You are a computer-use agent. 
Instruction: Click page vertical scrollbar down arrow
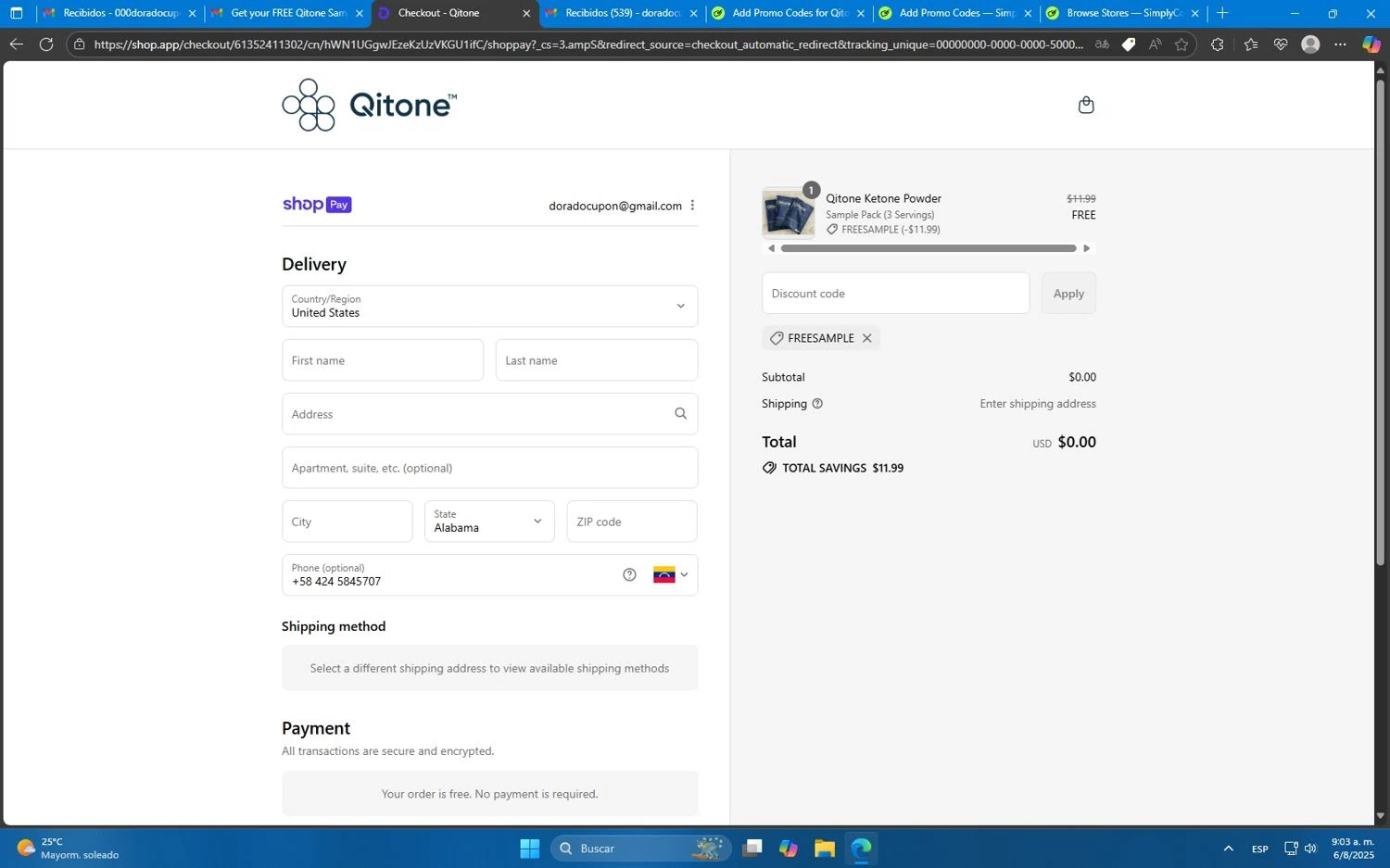coord(1381,816)
